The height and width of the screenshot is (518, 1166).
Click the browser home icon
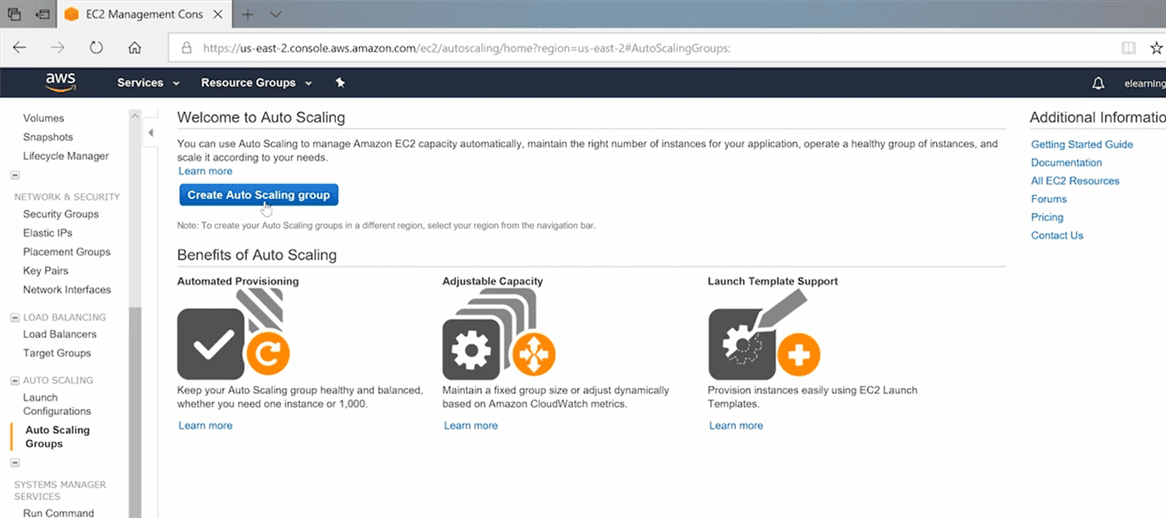(x=135, y=47)
